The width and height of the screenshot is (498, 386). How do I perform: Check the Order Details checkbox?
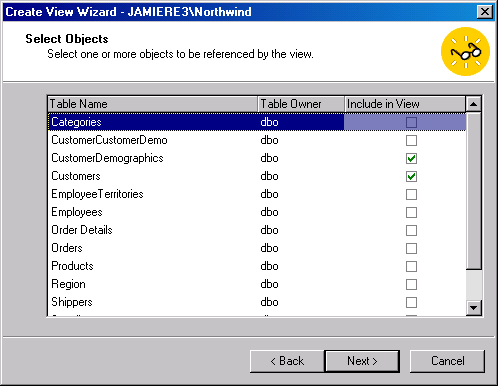[x=411, y=230]
